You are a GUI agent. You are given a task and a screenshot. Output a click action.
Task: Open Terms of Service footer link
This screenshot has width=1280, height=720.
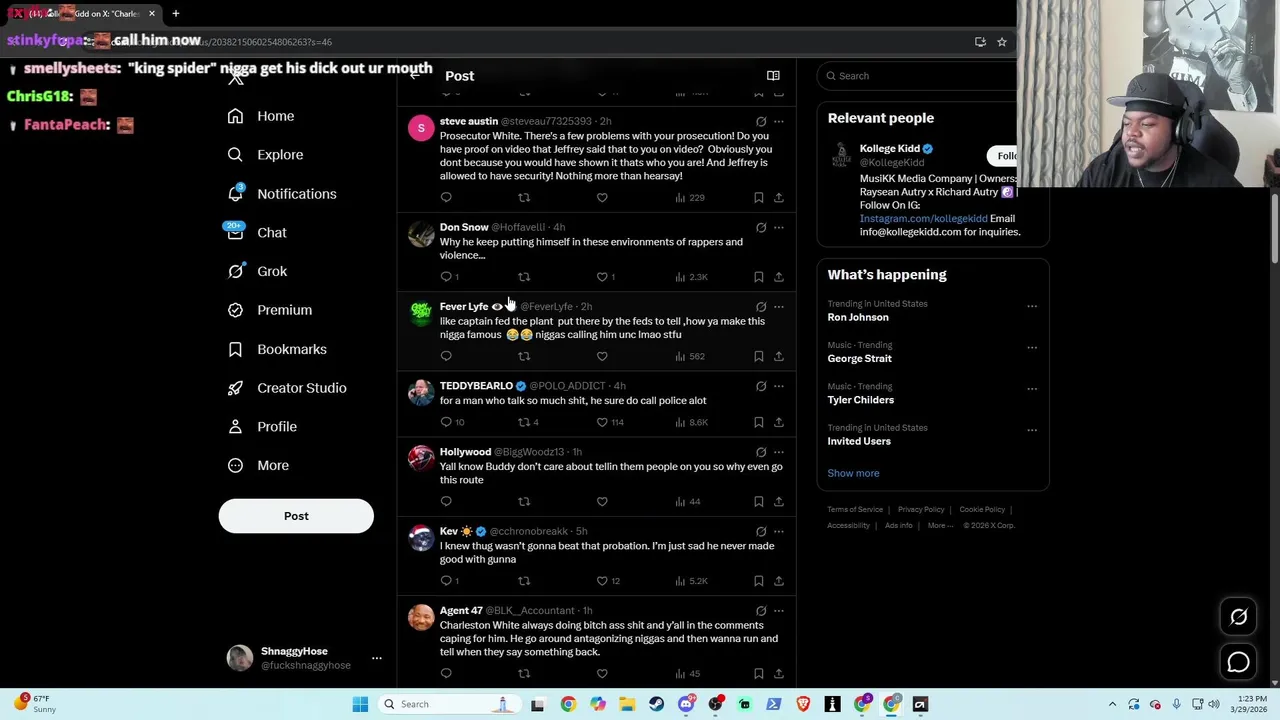tap(855, 510)
